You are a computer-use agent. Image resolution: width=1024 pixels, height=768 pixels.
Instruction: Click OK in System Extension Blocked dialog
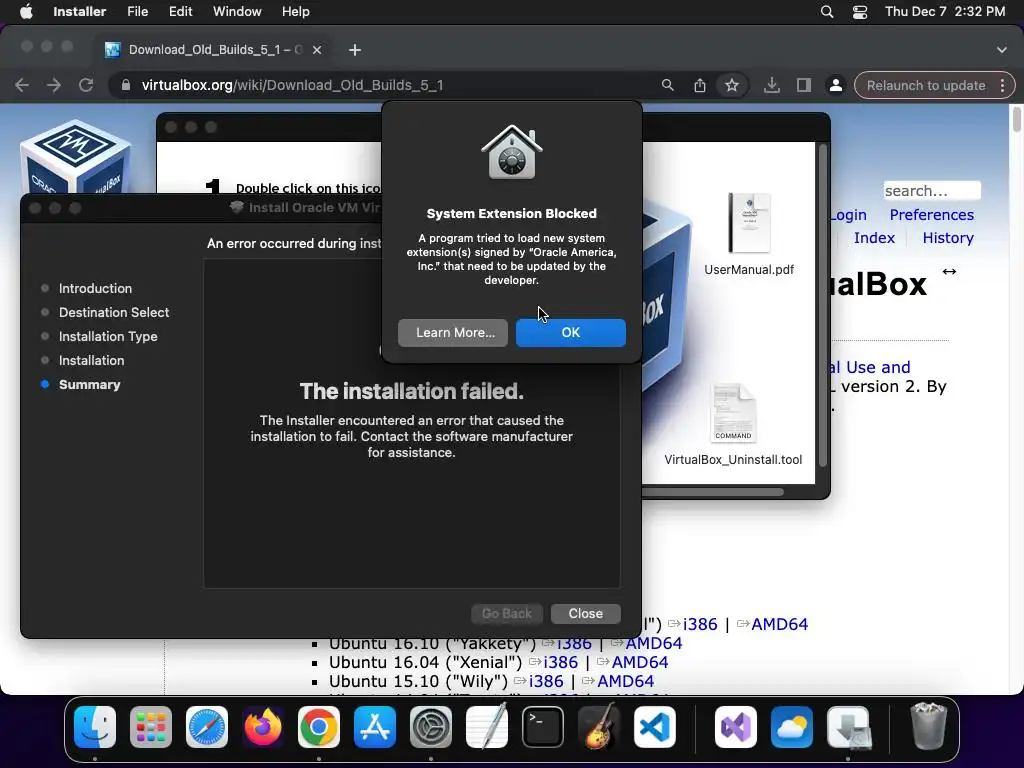click(x=570, y=332)
